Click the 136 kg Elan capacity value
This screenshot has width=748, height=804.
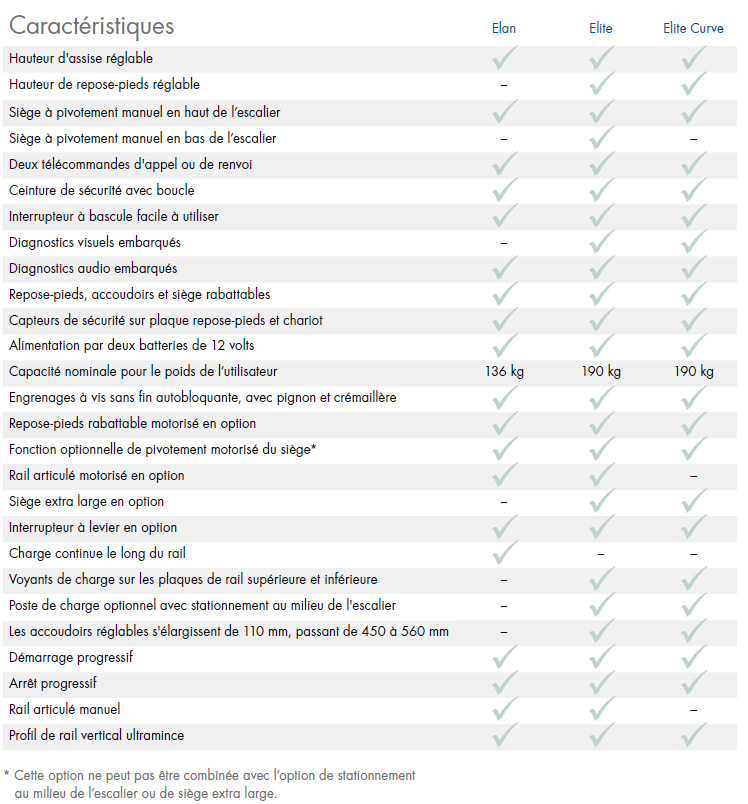click(x=504, y=371)
